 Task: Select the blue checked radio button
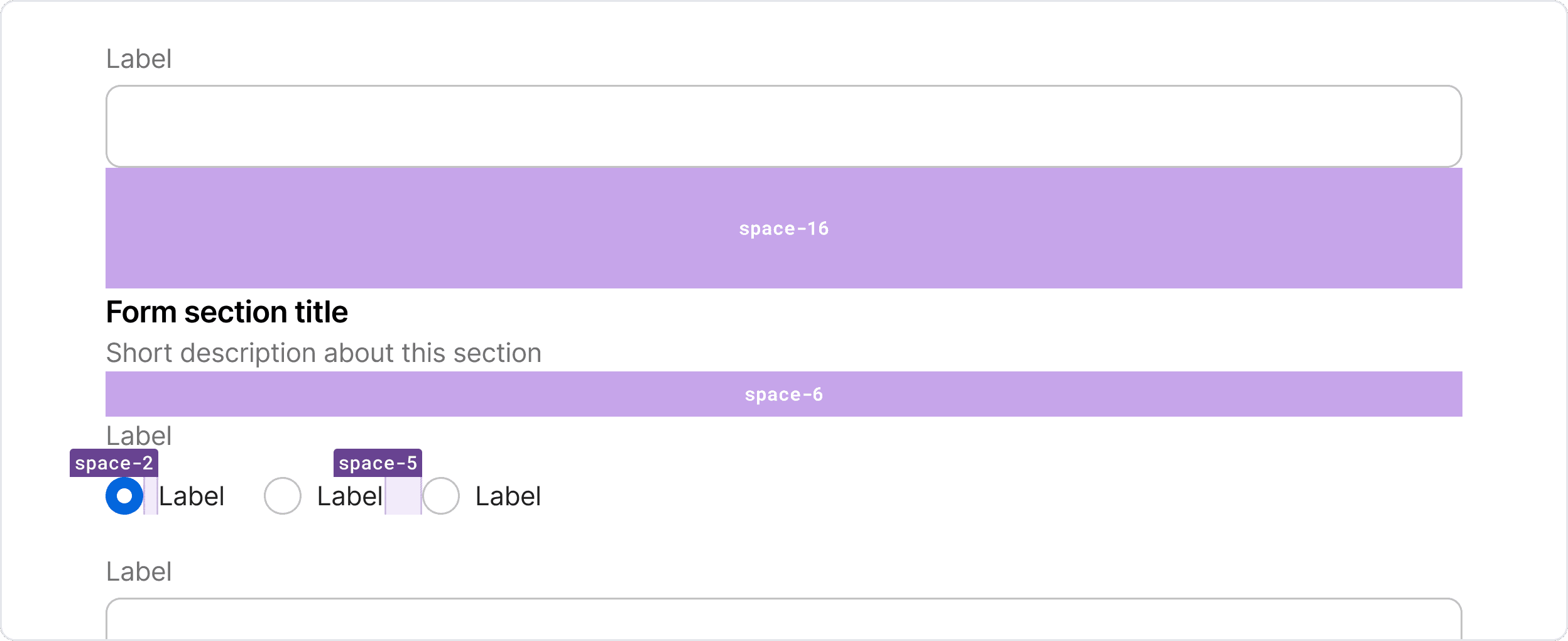pos(124,496)
